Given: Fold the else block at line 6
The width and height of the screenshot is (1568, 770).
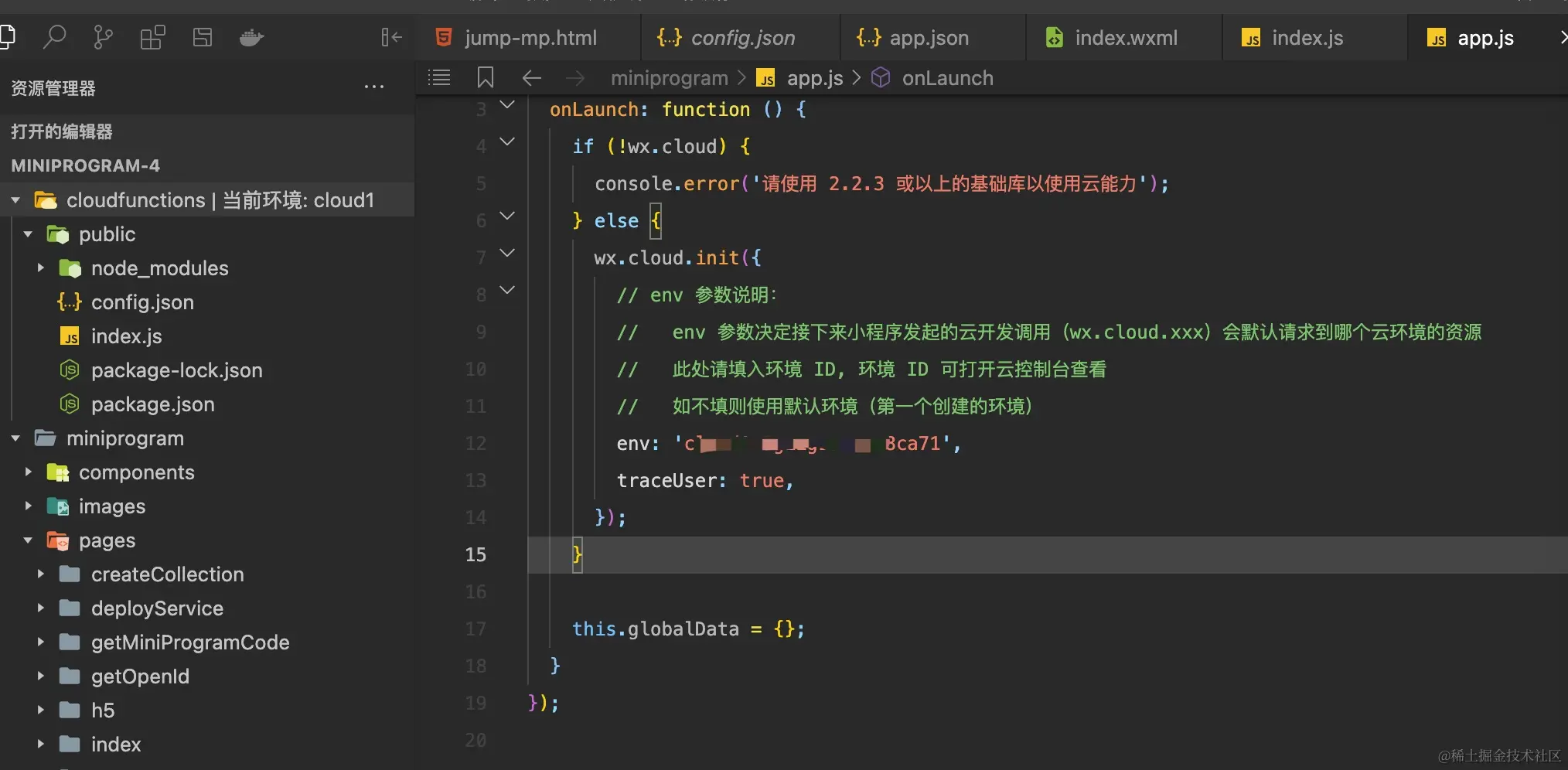Looking at the screenshot, I should (x=507, y=216).
